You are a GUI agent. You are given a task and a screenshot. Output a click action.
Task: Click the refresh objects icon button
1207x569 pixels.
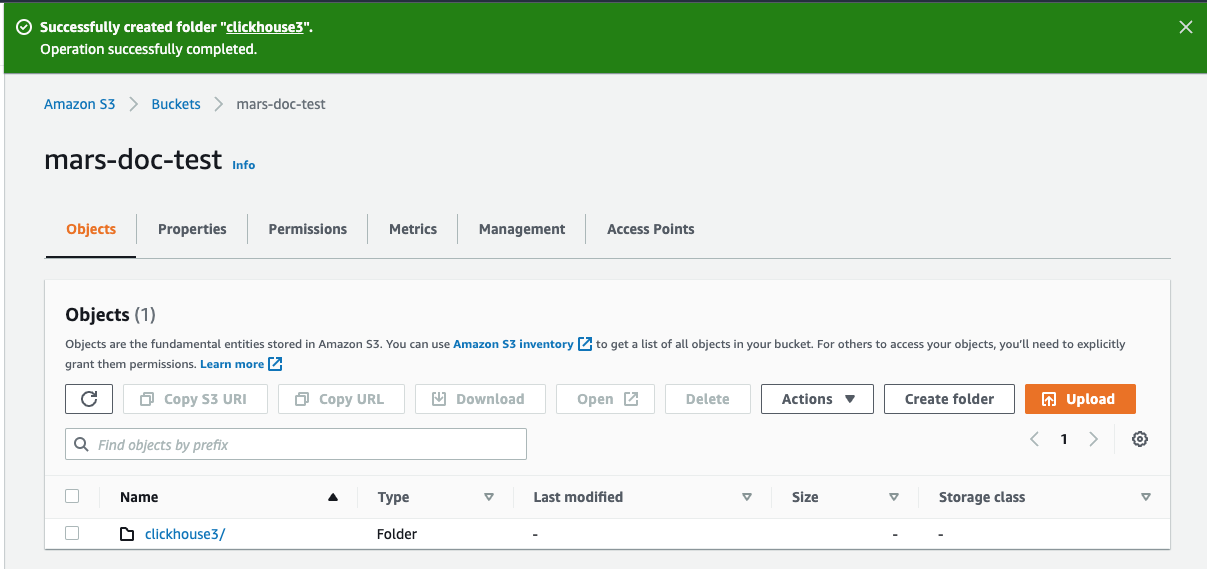[89, 399]
